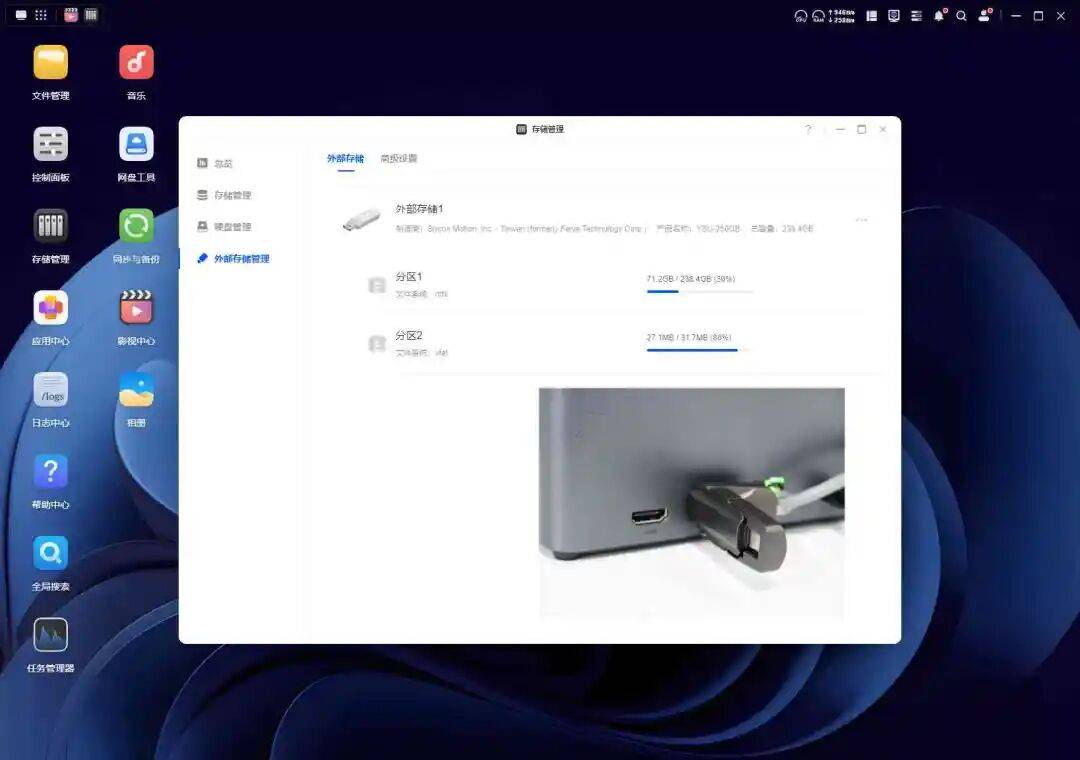Open the task list icon in top bar
Screen dimensions: 1080x760
916,16
